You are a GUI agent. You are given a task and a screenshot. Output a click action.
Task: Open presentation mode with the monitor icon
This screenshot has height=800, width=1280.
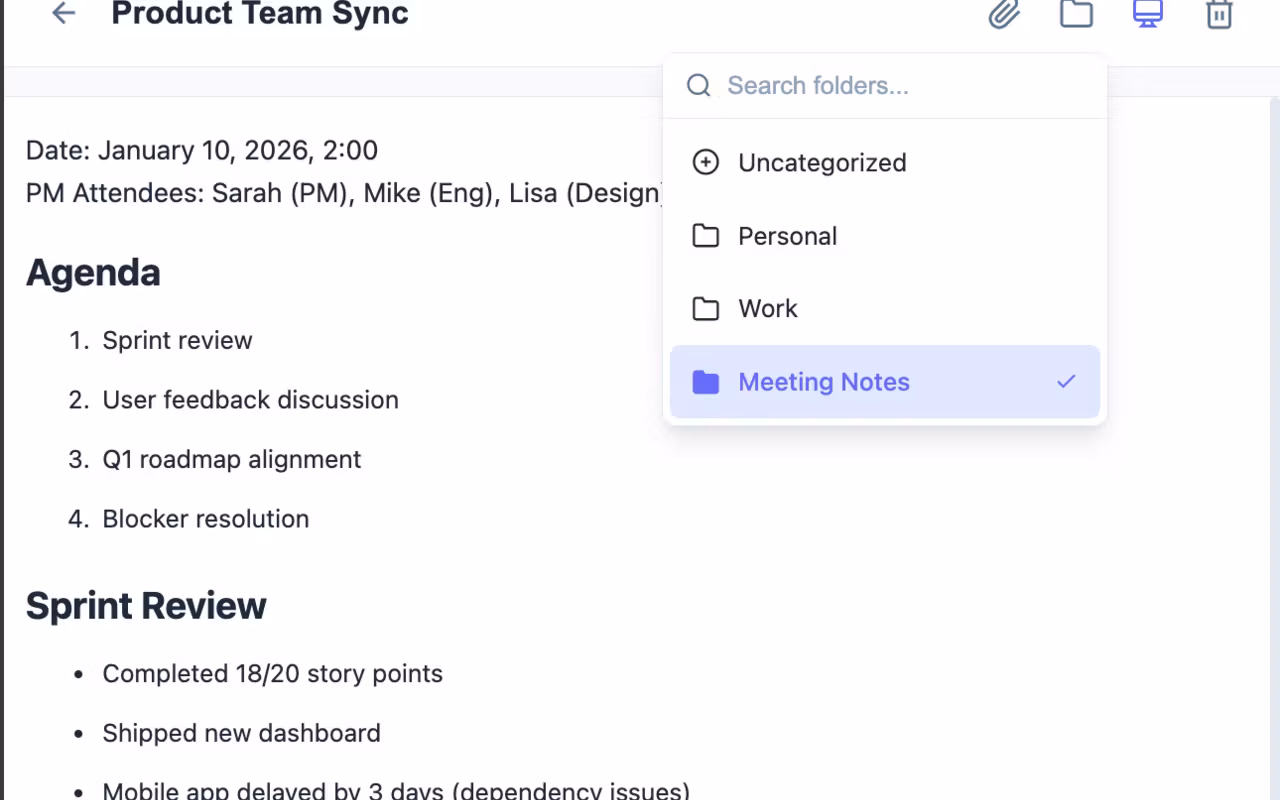click(1147, 14)
